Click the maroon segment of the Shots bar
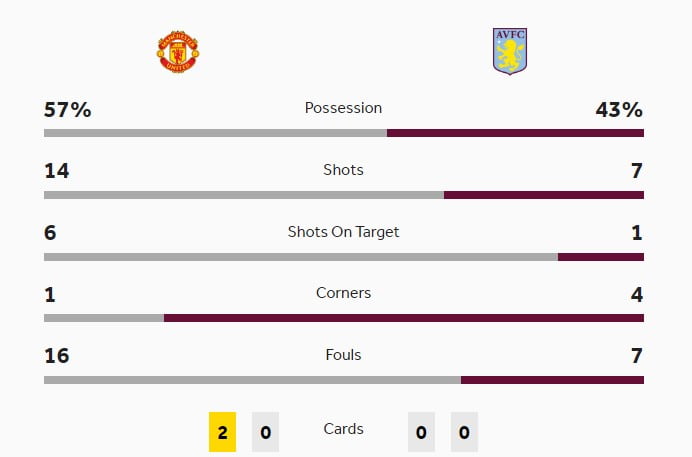 pos(544,195)
